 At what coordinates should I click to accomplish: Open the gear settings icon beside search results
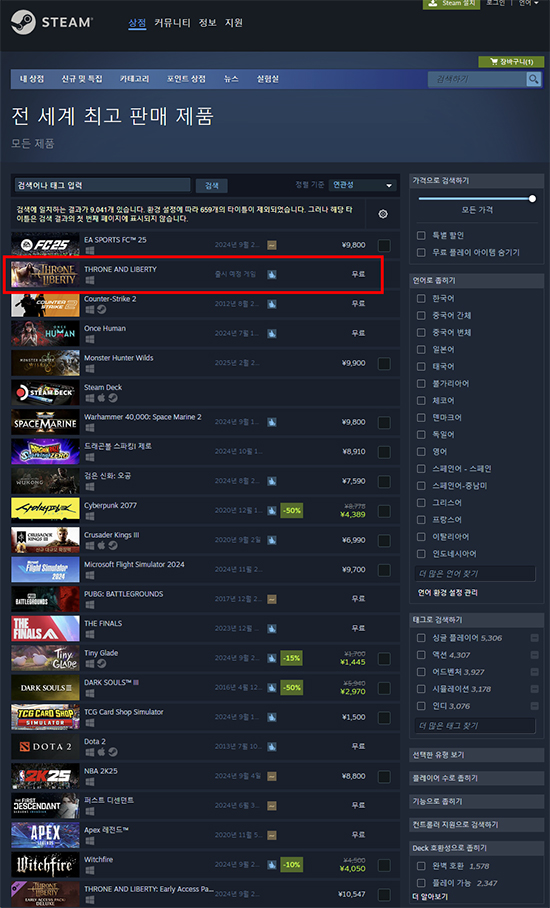[x=383, y=214]
